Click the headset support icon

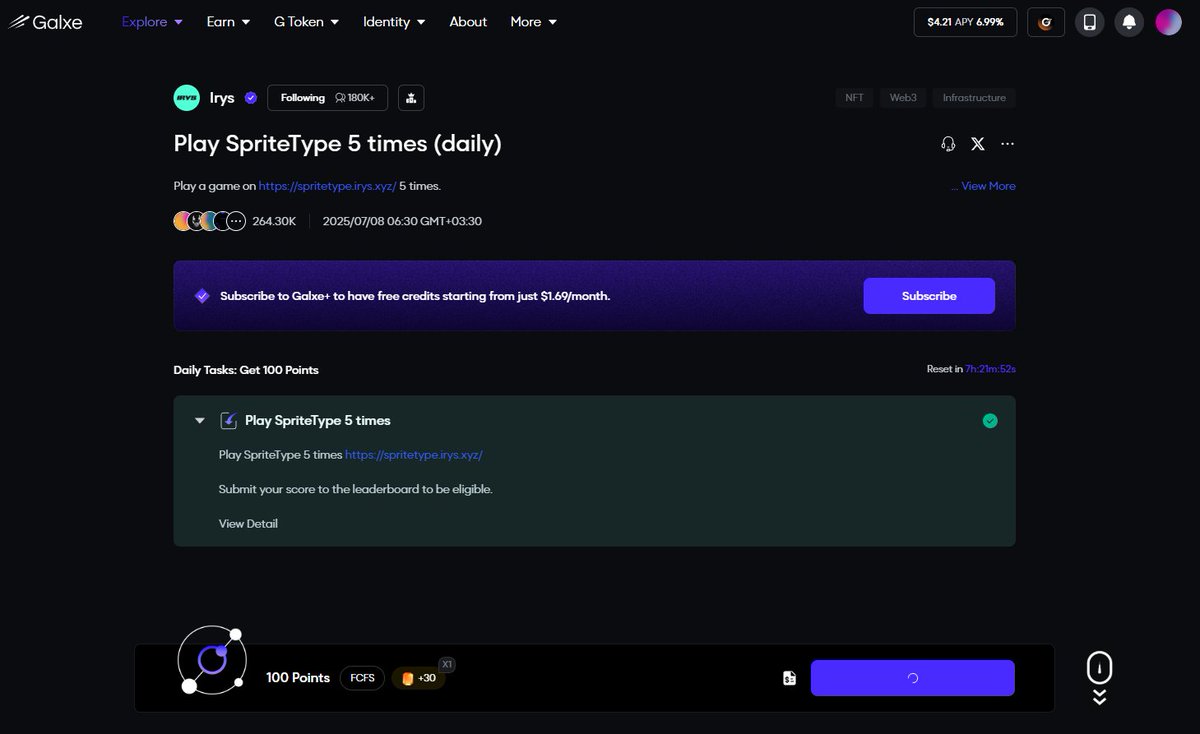(948, 144)
